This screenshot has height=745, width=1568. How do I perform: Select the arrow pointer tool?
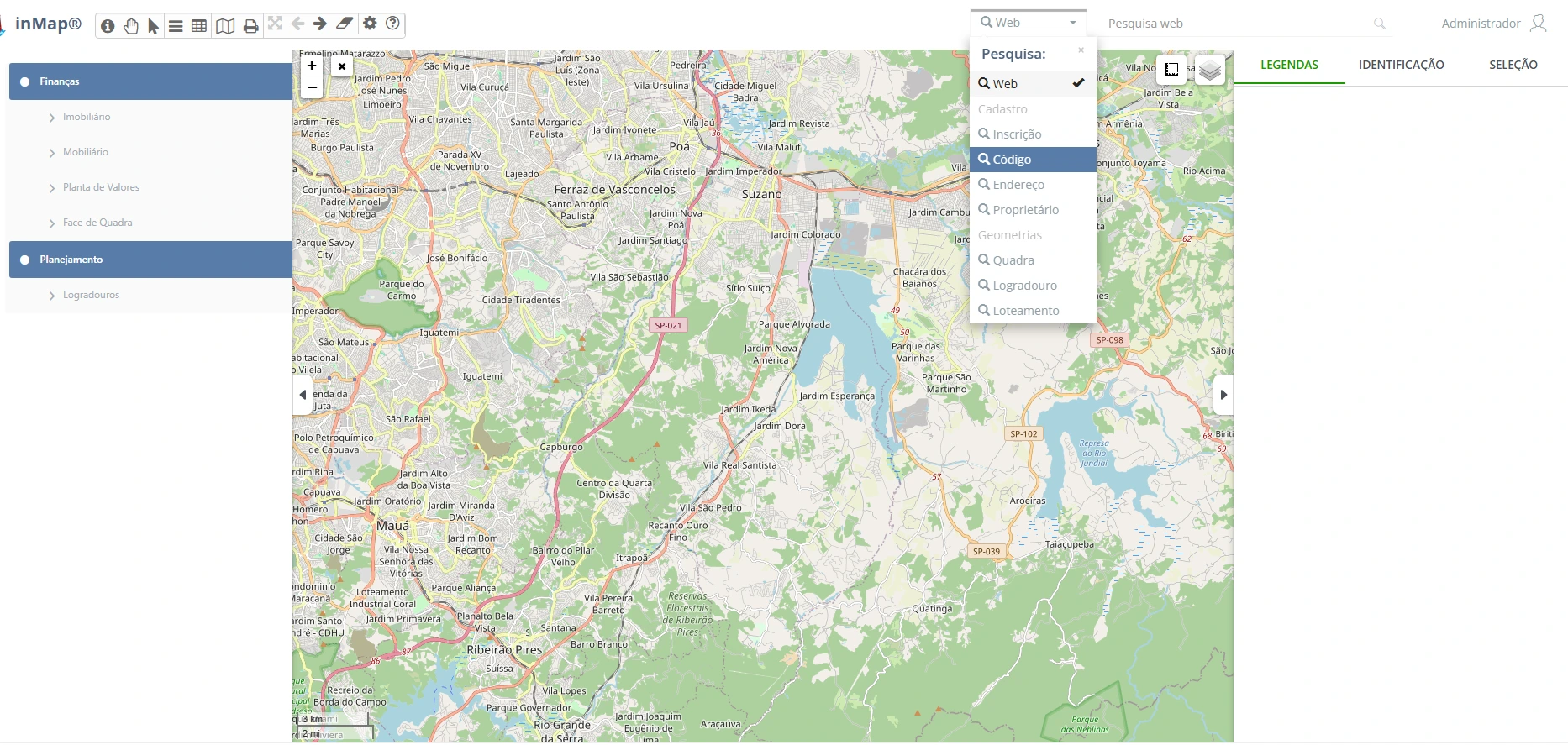pos(153,26)
